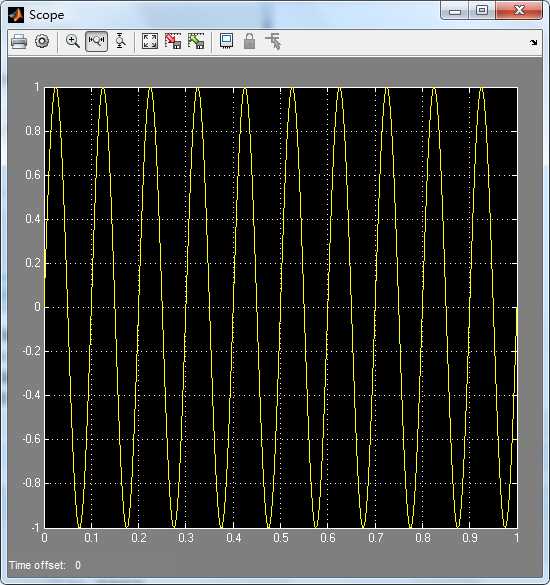
Task: Click the Time offset label
Action: (37, 565)
